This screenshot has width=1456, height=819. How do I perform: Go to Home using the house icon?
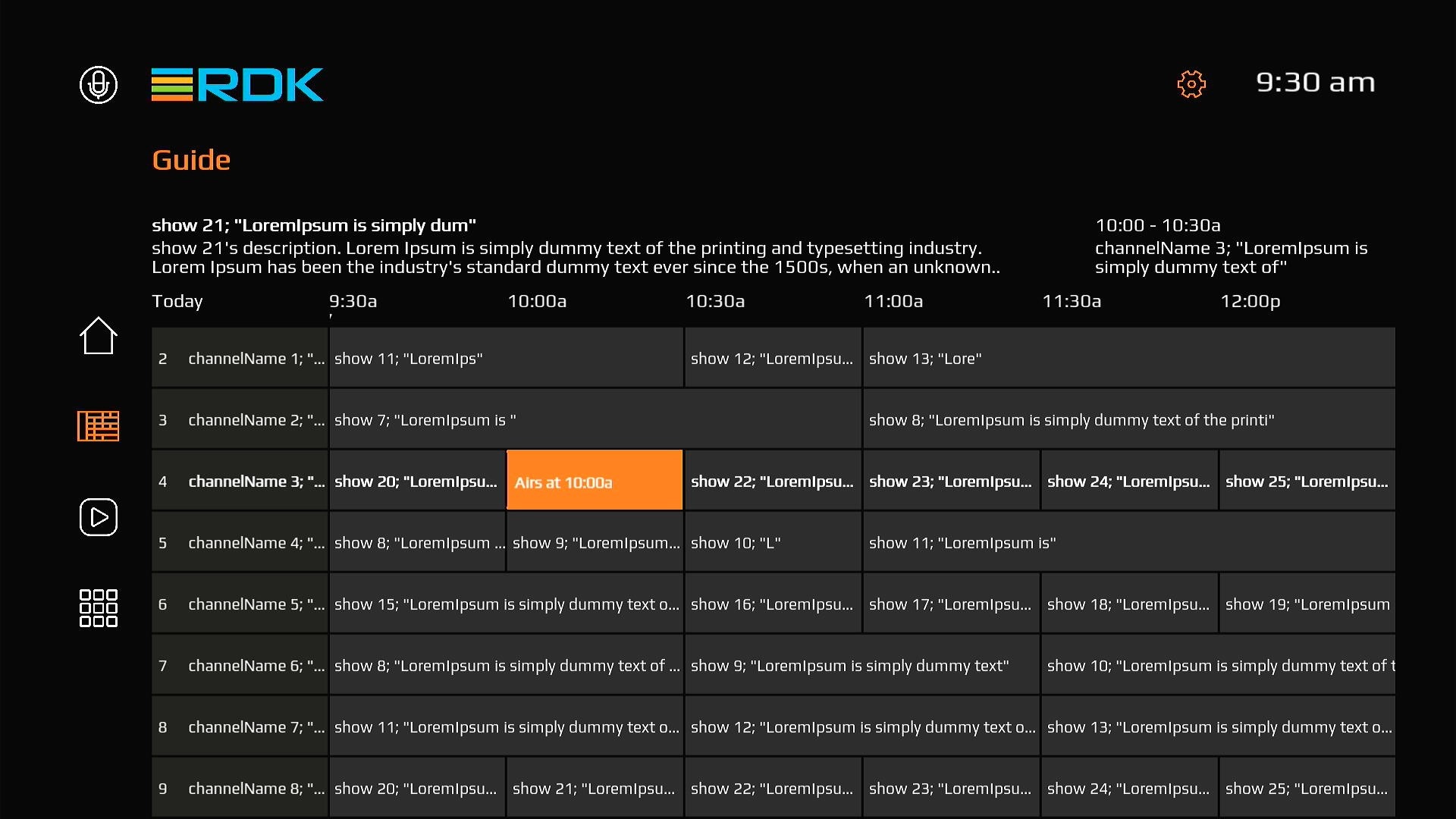[x=99, y=335]
